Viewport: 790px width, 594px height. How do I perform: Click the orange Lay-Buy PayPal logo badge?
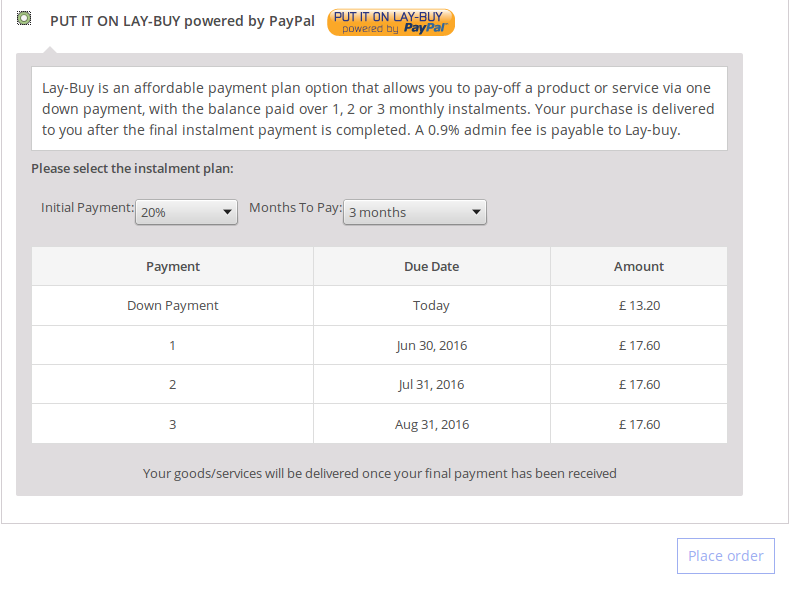click(x=391, y=23)
